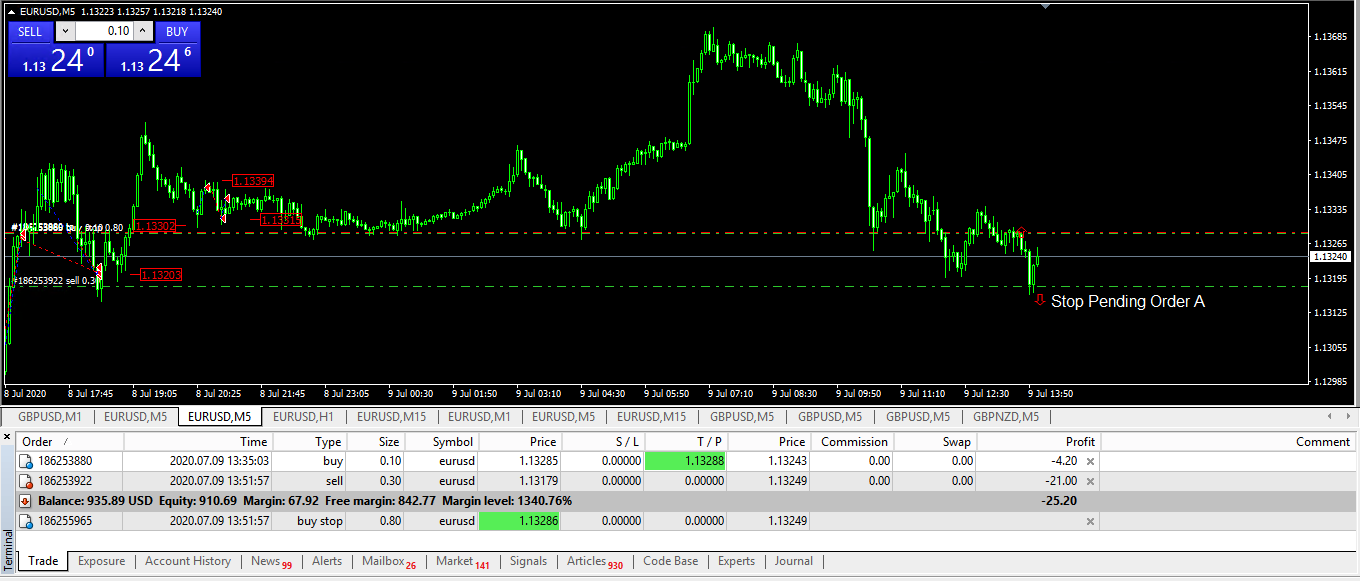1360x581 pixels.
Task: Sort by the T / P column header
Action: click(x=687, y=441)
